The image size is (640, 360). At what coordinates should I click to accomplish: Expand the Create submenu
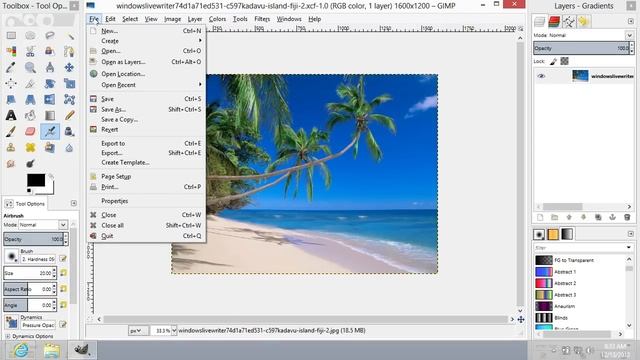click(x=146, y=41)
